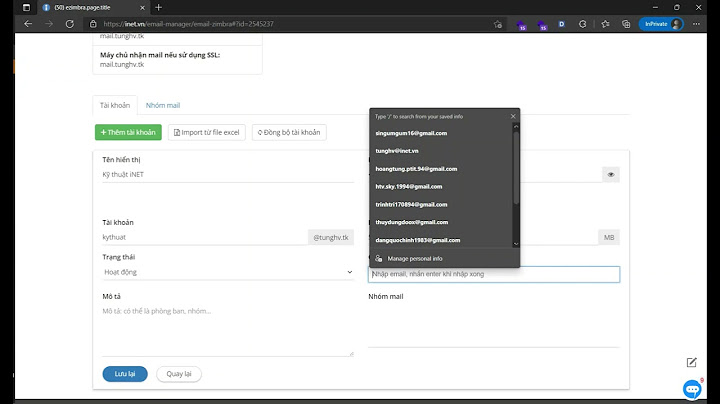Open the tab actions menu icon
The height and width of the screenshot is (404, 720).
(x=26, y=7)
